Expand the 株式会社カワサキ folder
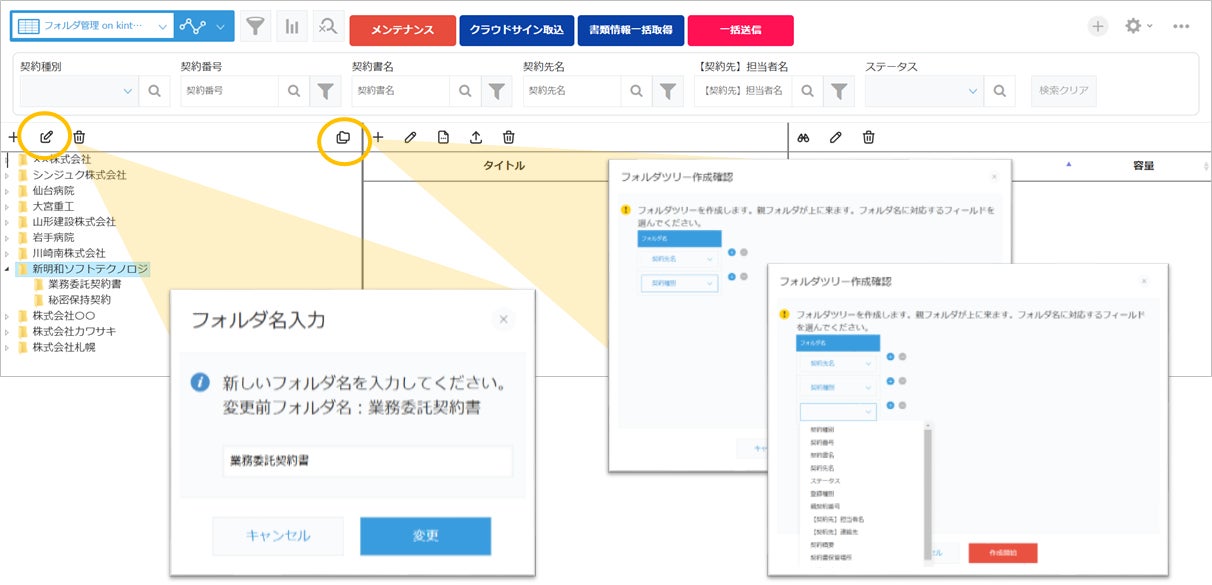 8,332
